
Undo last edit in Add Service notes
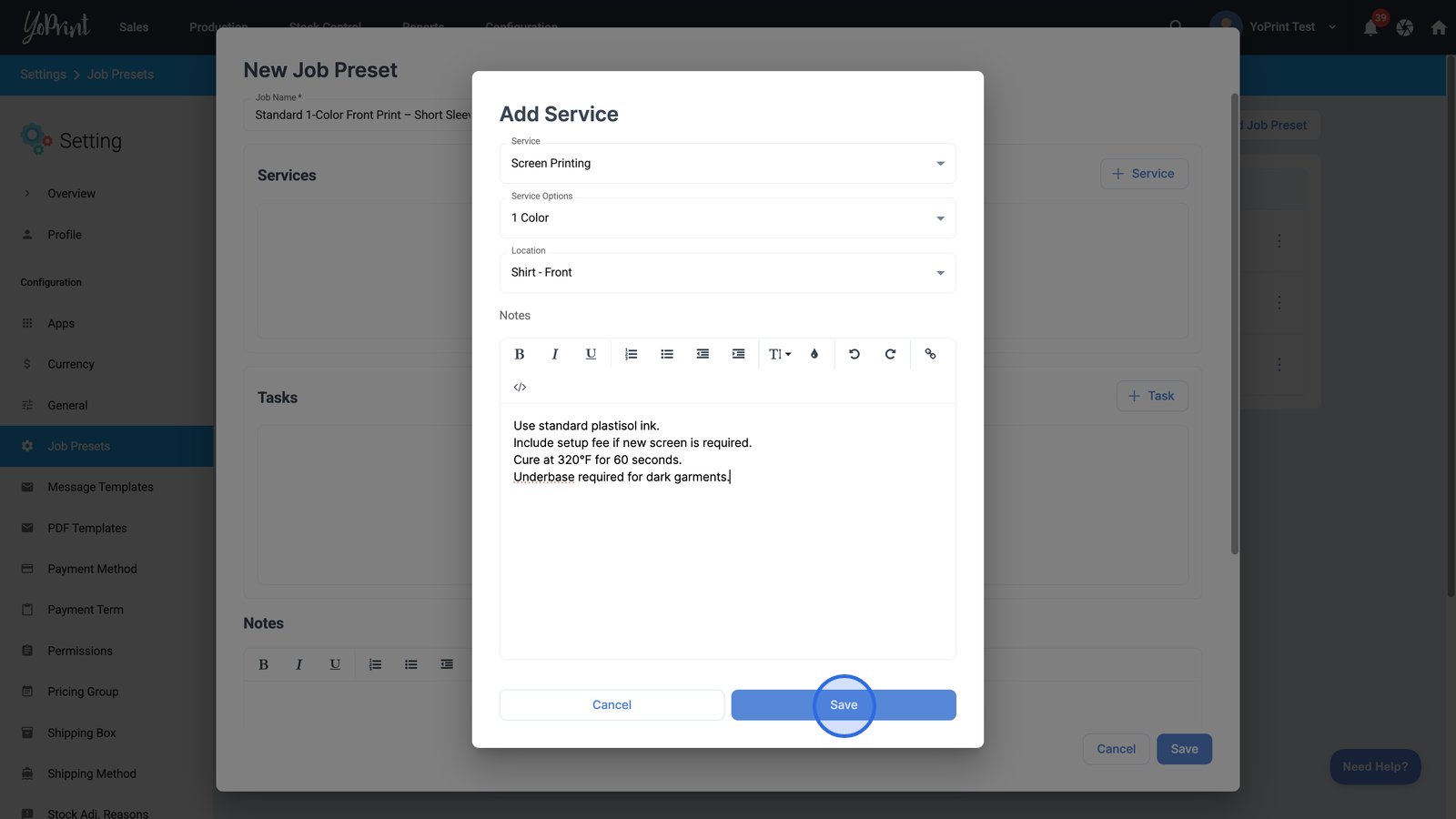(854, 354)
